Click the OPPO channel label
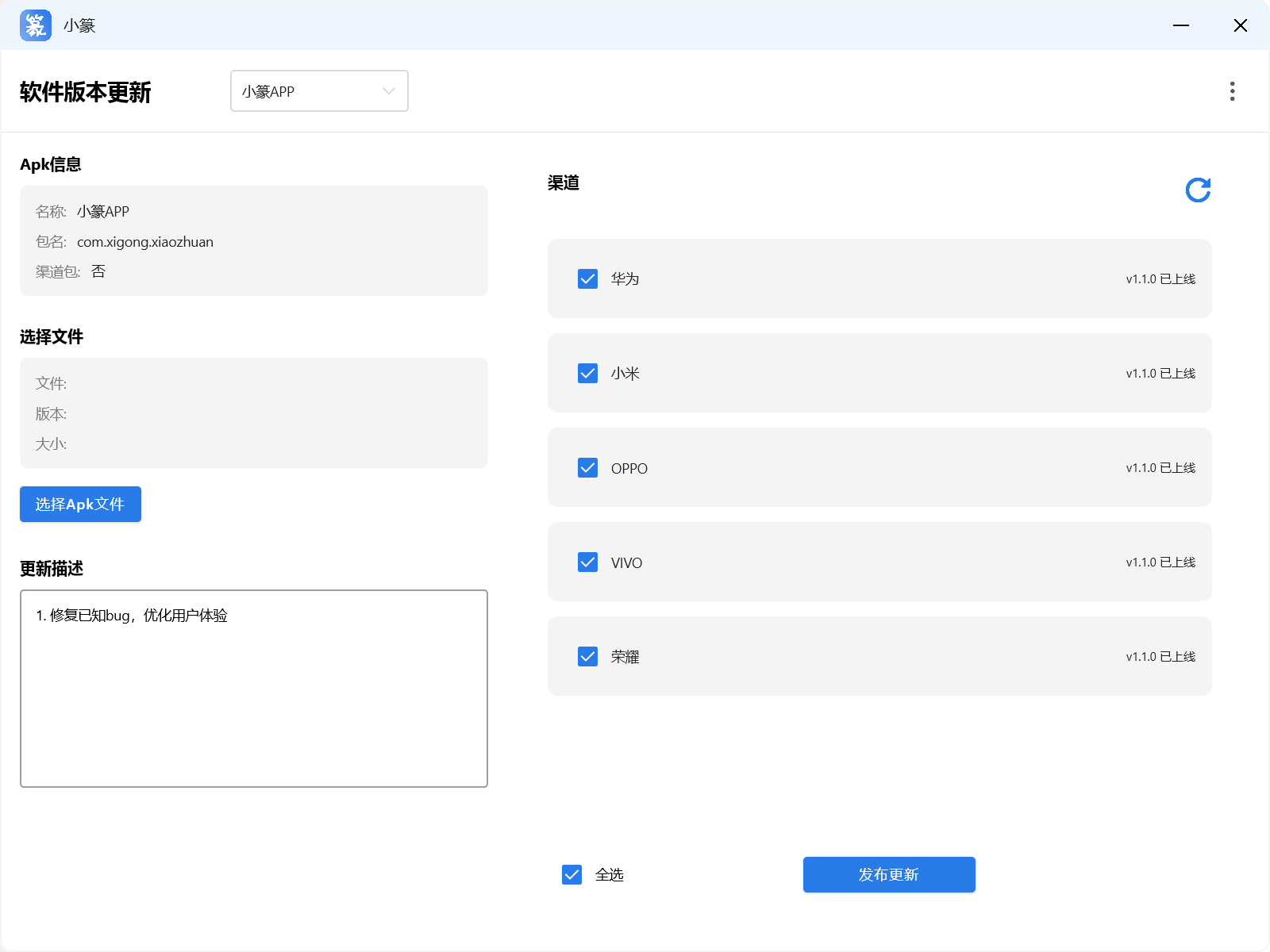This screenshot has width=1270, height=952. click(629, 469)
